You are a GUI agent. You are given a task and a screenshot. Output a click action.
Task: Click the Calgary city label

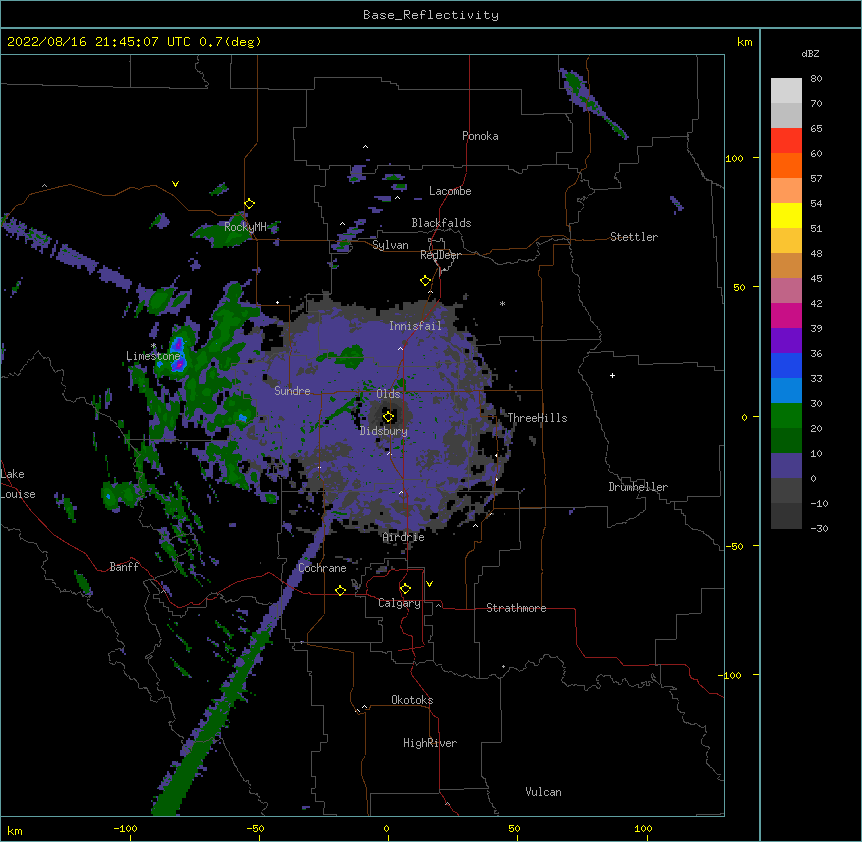pos(399,603)
